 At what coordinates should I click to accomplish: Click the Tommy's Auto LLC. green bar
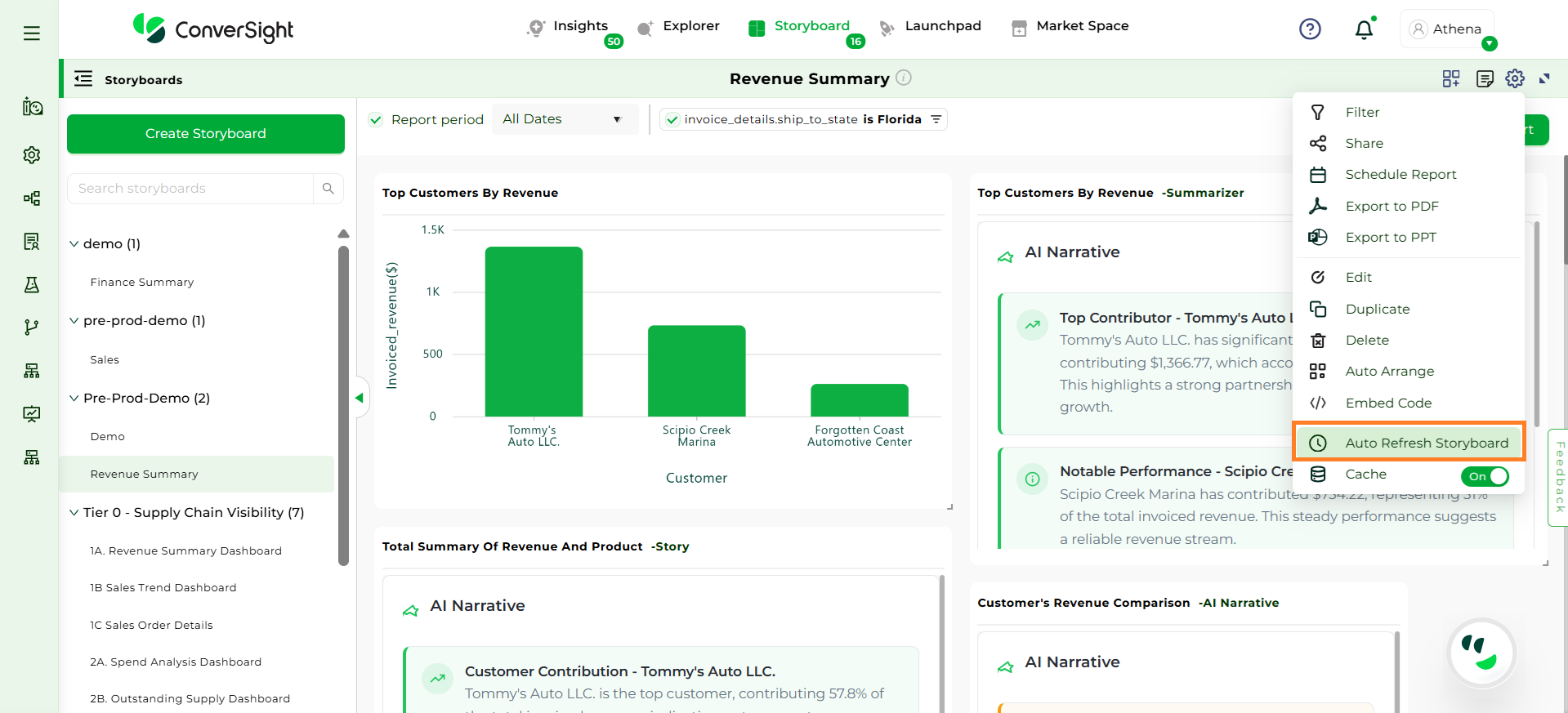coord(534,332)
